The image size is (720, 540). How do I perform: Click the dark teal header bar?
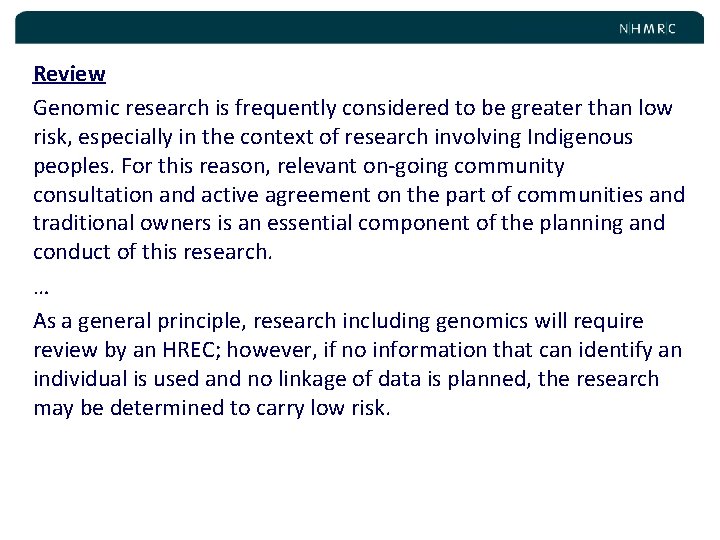coord(360,28)
